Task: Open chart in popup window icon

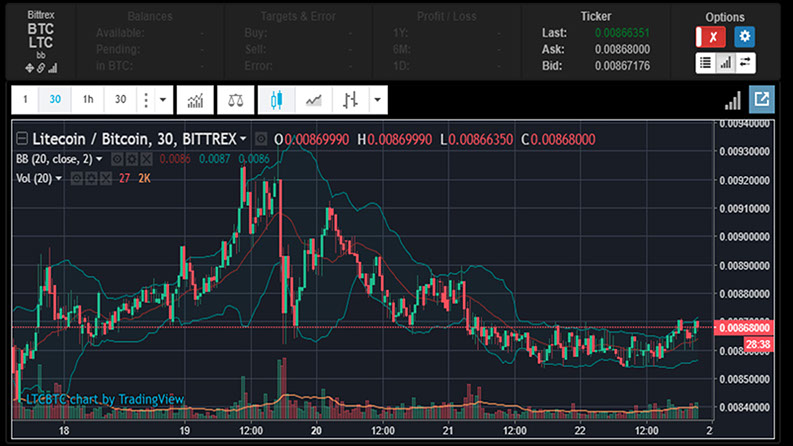Action: [762, 100]
